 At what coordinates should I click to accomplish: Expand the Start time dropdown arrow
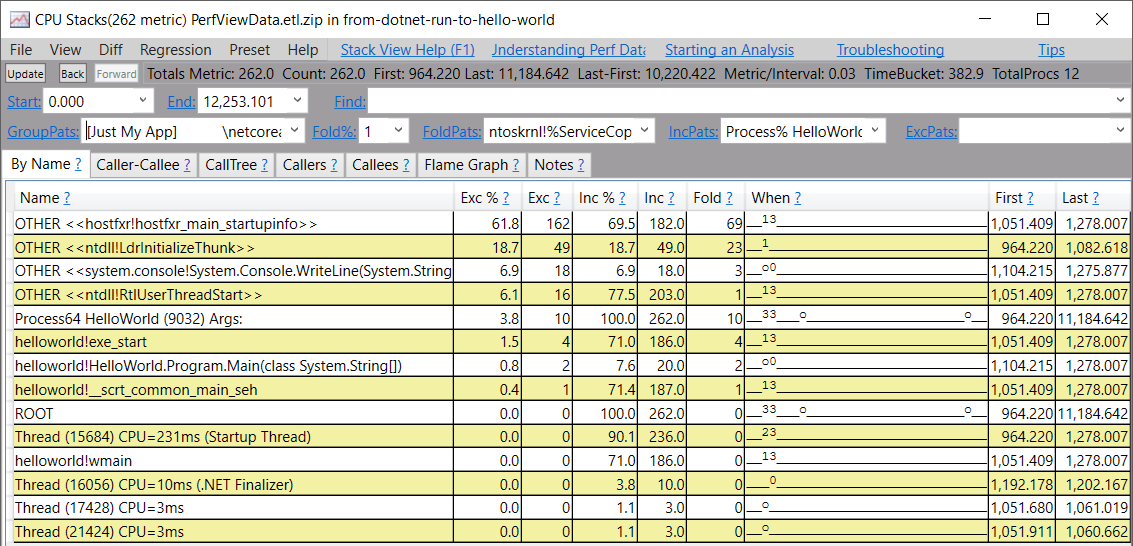pyautogui.click(x=142, y=102)
